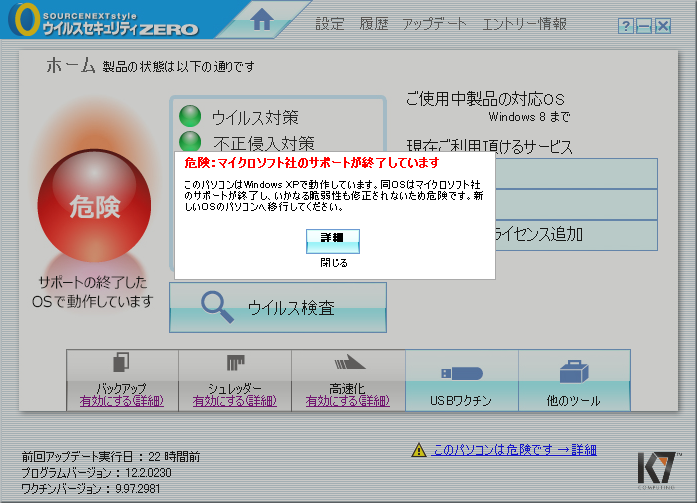Click the ご使用中製品の対応OS heading
This screenshot has height=503, width=697.
pos(485,99)
